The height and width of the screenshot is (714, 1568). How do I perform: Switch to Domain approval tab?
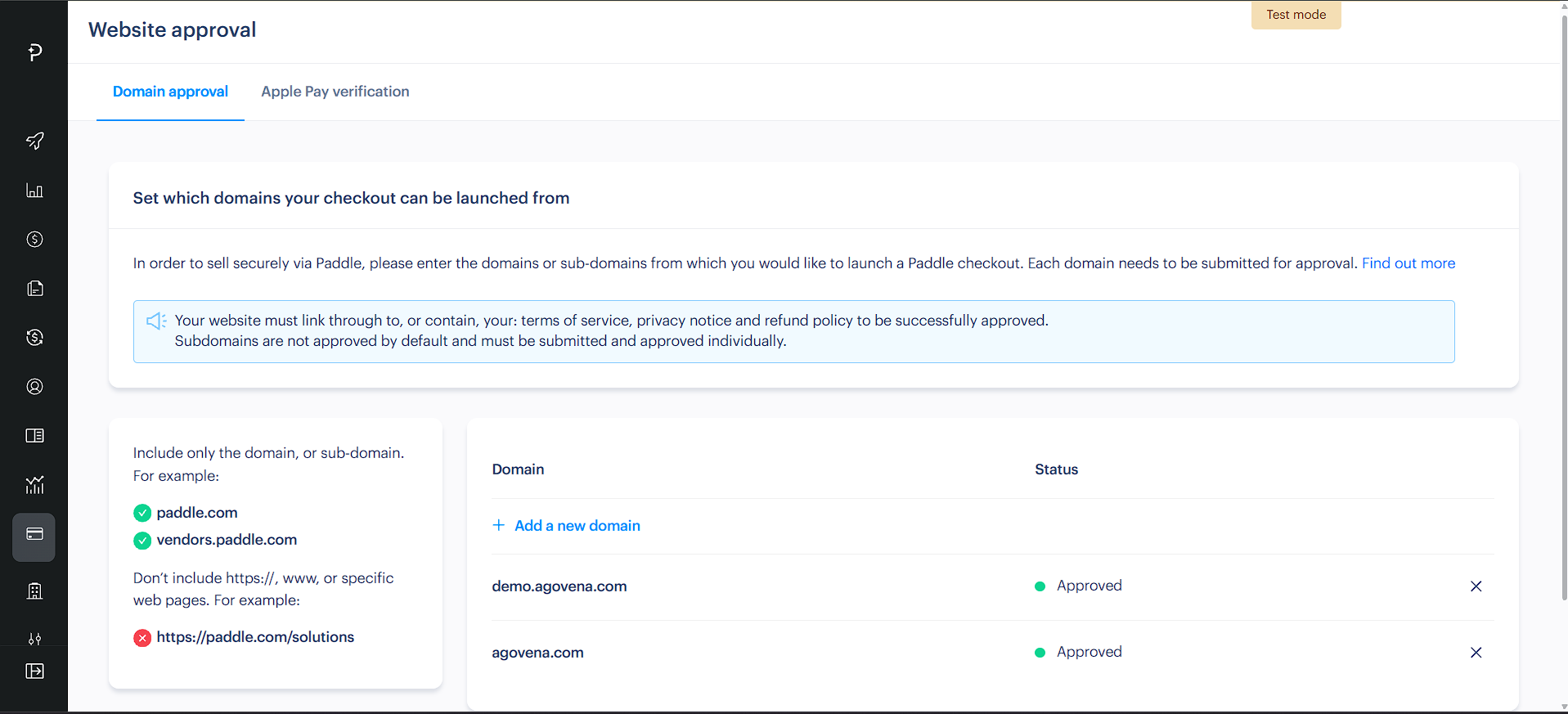click(170, 92)
